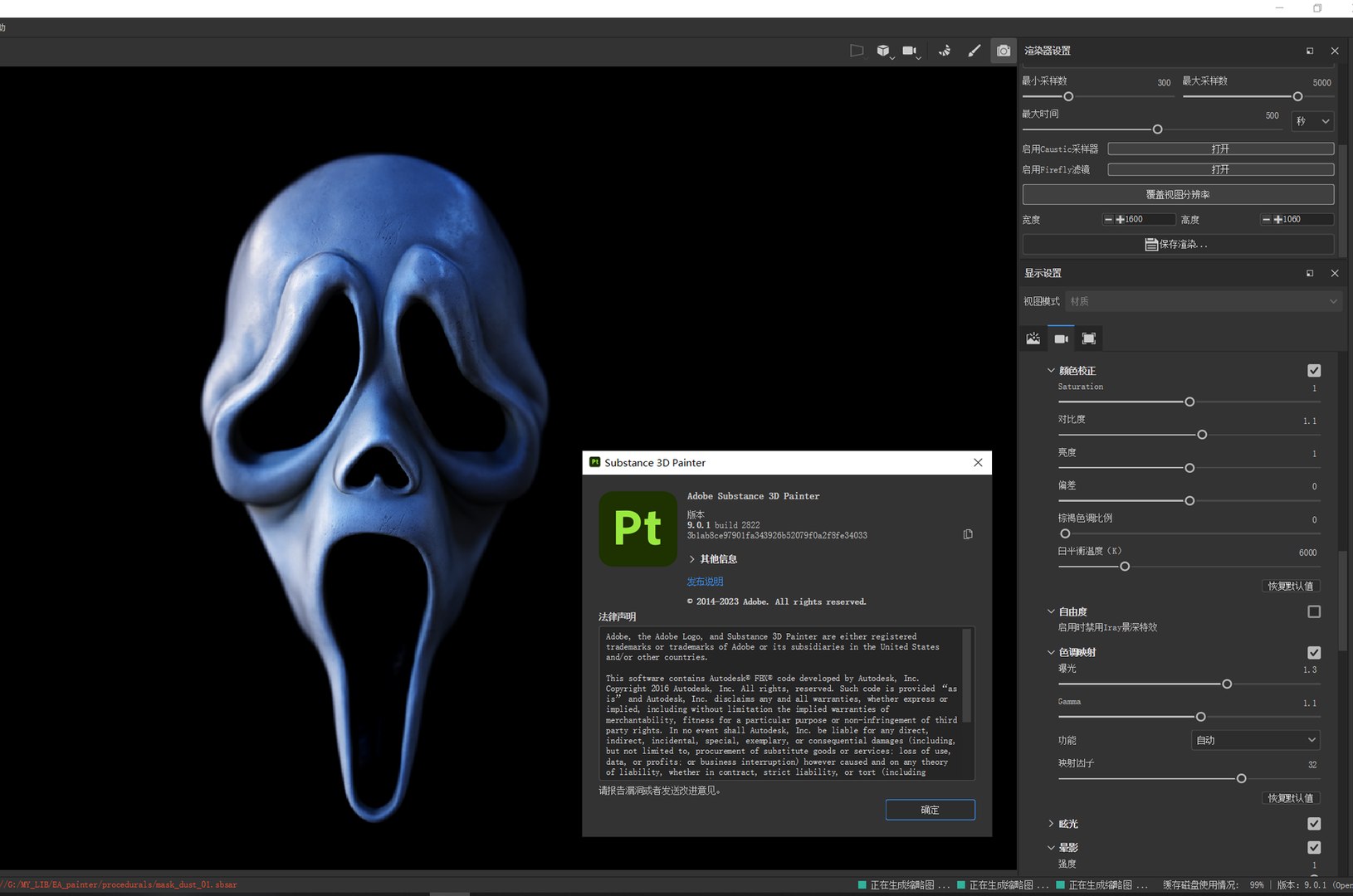
Task: Click 覆盖视图分辨率 button
Action: pos(1178,195)
